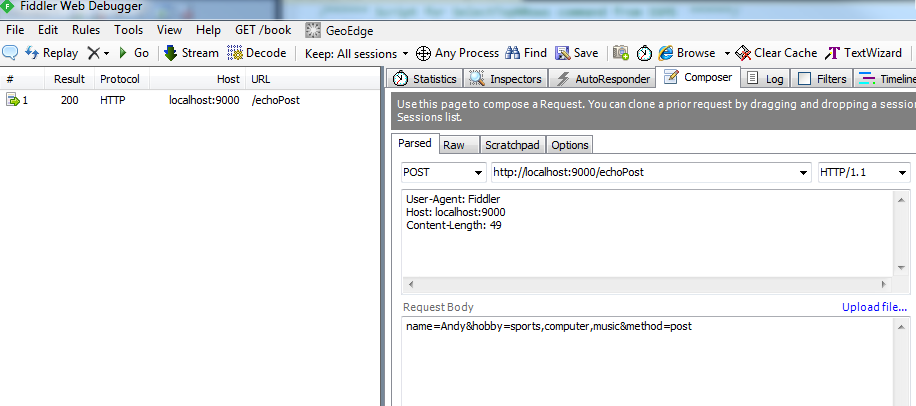The height and width of the screenshot is (406, 916).
Task: Click the Go resume button
Action: (x=134, y=53)
